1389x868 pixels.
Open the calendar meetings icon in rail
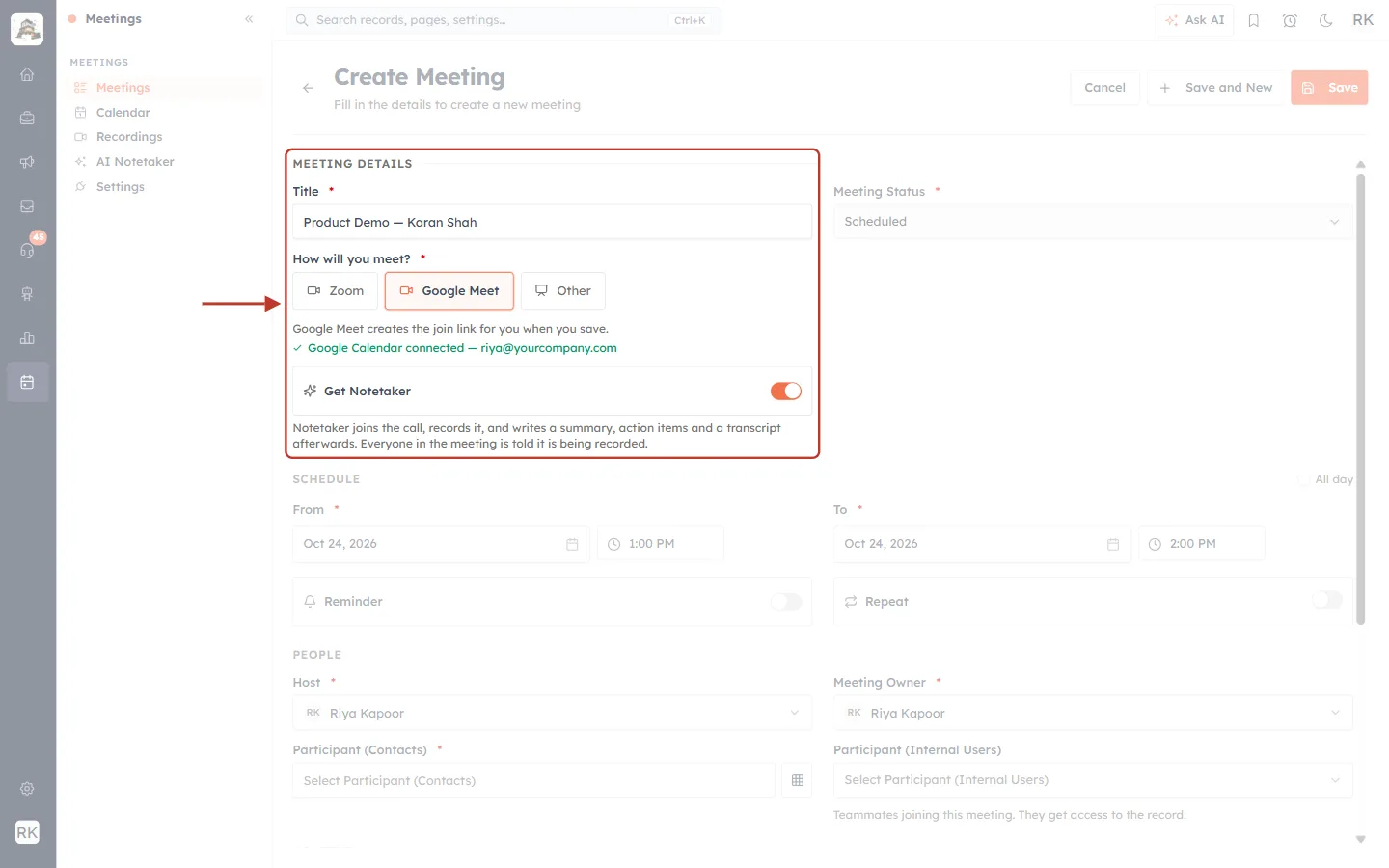coord(27,382)
